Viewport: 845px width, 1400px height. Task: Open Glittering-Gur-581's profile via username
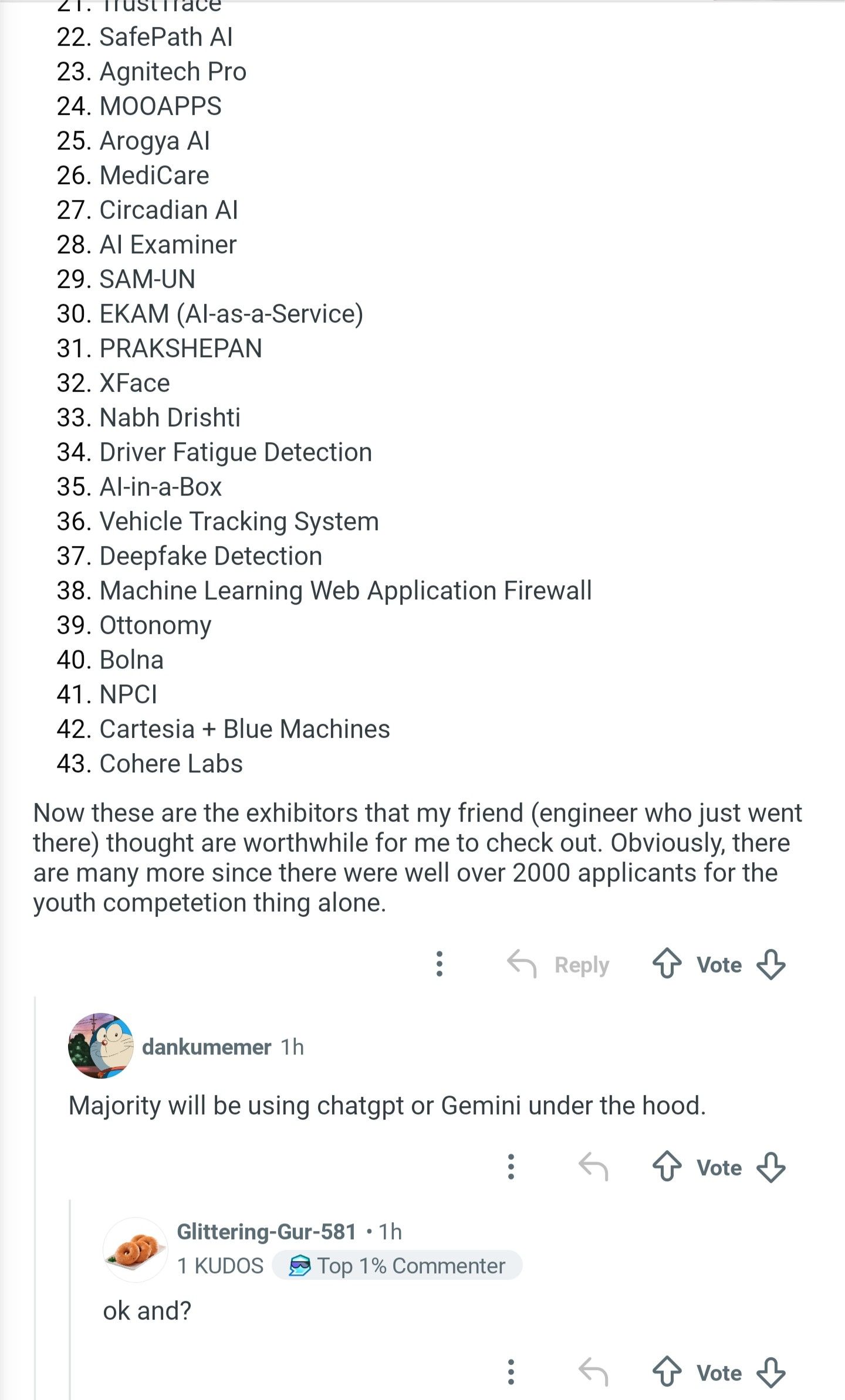(x=266, y=1232)
